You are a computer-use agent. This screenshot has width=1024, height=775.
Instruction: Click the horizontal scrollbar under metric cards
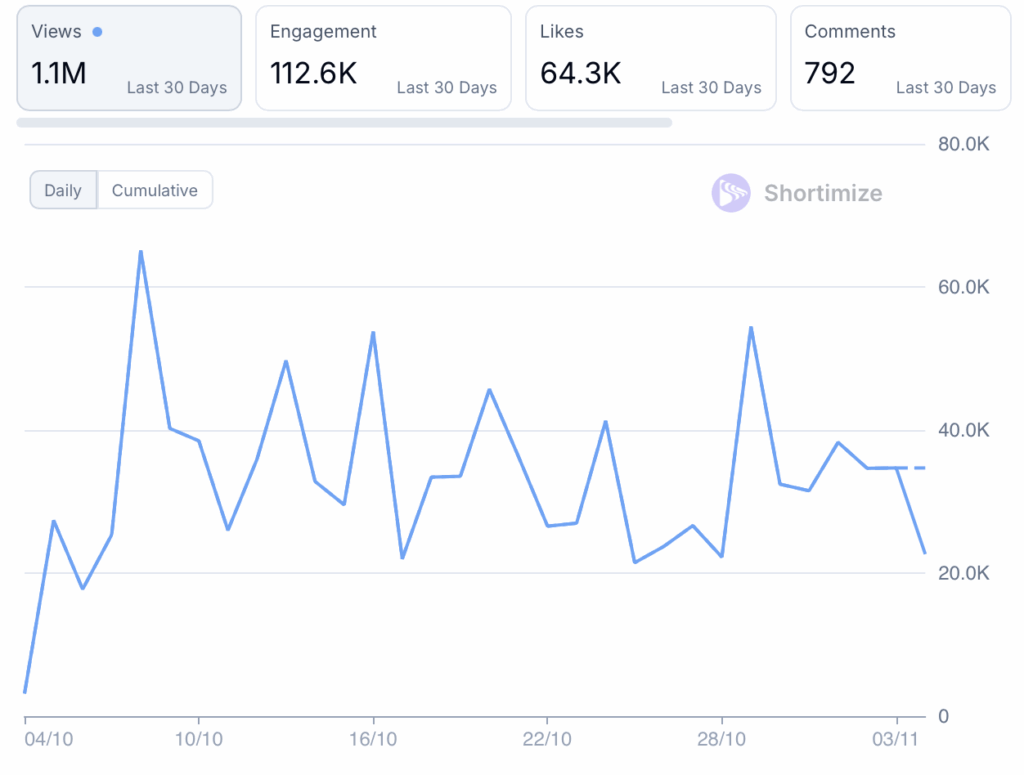[344, 123]
